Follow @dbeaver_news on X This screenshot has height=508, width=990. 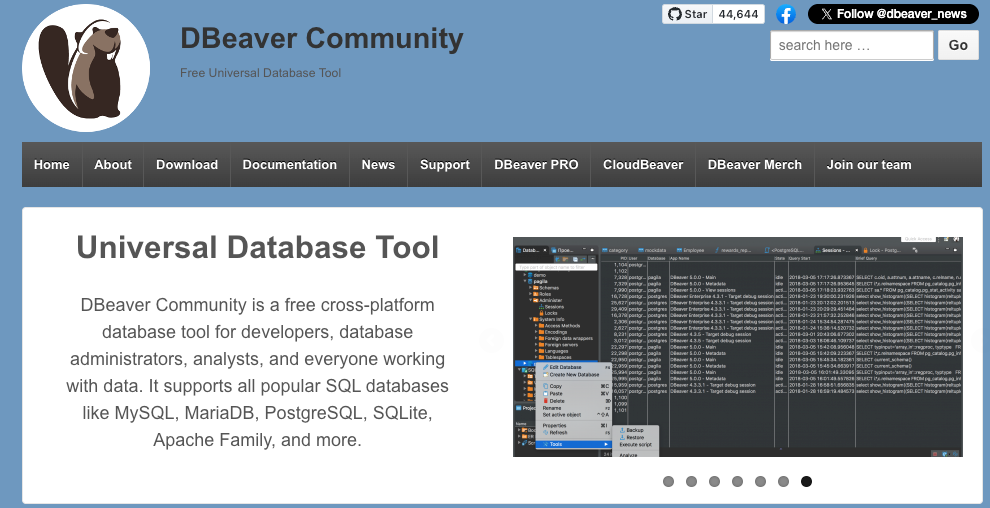(x=893, y=14)
